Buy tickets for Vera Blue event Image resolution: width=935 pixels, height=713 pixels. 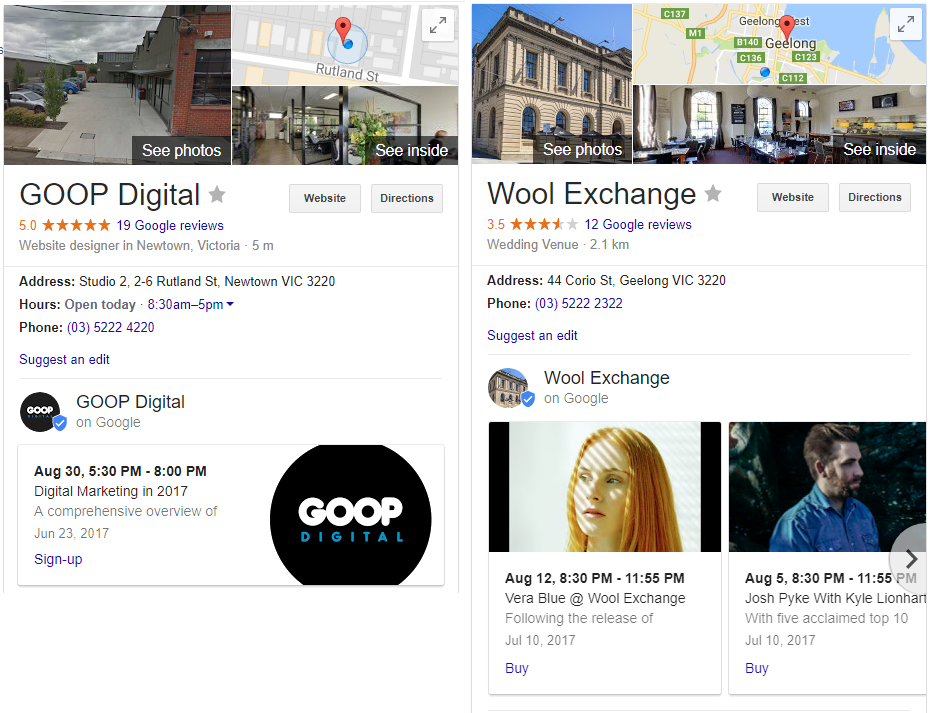(517, 668)
